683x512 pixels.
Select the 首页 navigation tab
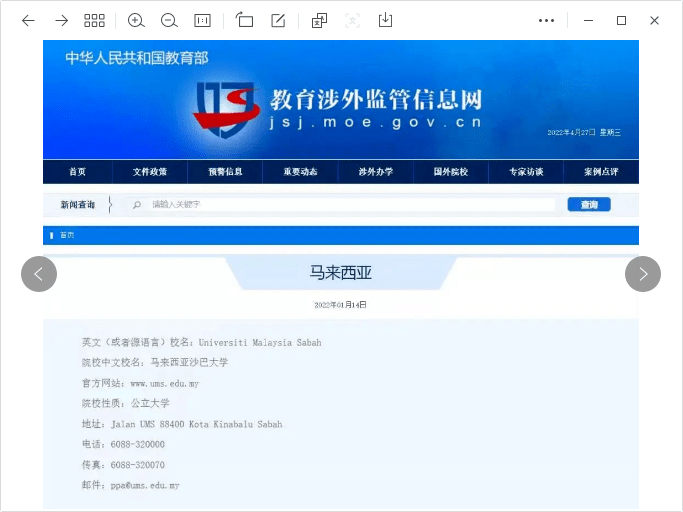(77, 172)
